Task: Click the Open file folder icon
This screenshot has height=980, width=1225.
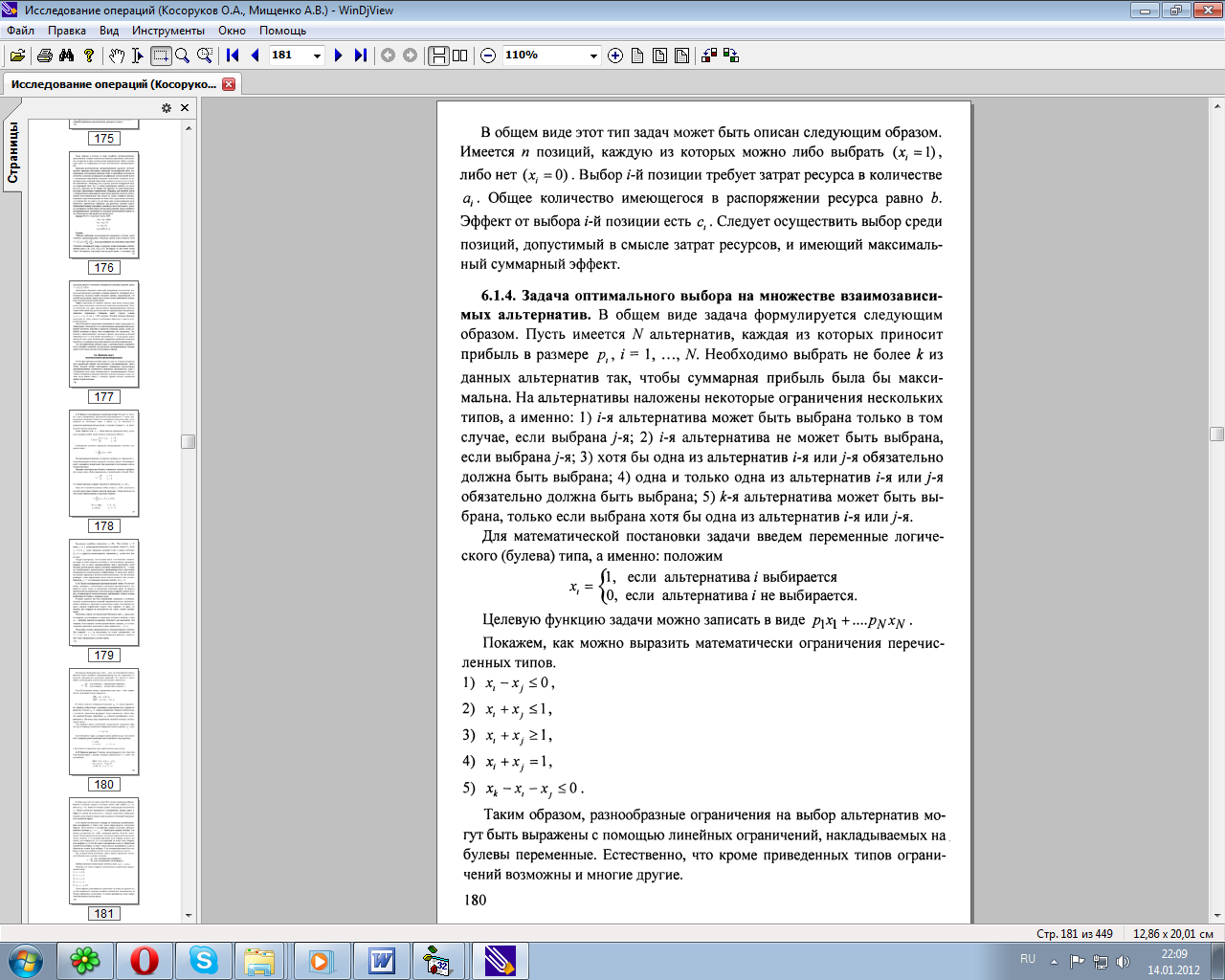Action: [17, 56]
